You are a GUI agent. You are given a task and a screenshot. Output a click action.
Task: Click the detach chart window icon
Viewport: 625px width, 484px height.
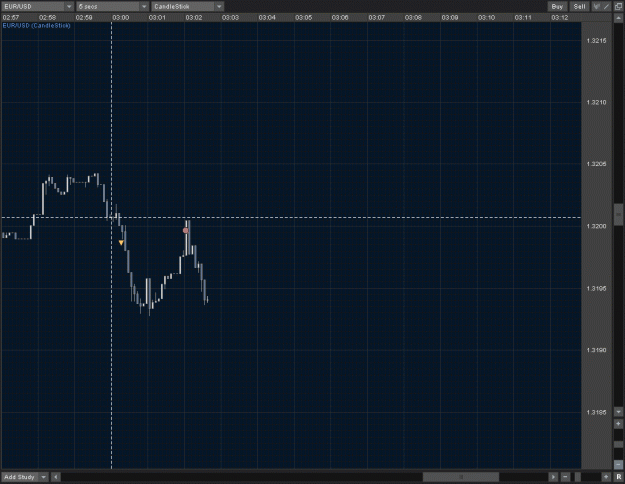click(x=619, y=6)
